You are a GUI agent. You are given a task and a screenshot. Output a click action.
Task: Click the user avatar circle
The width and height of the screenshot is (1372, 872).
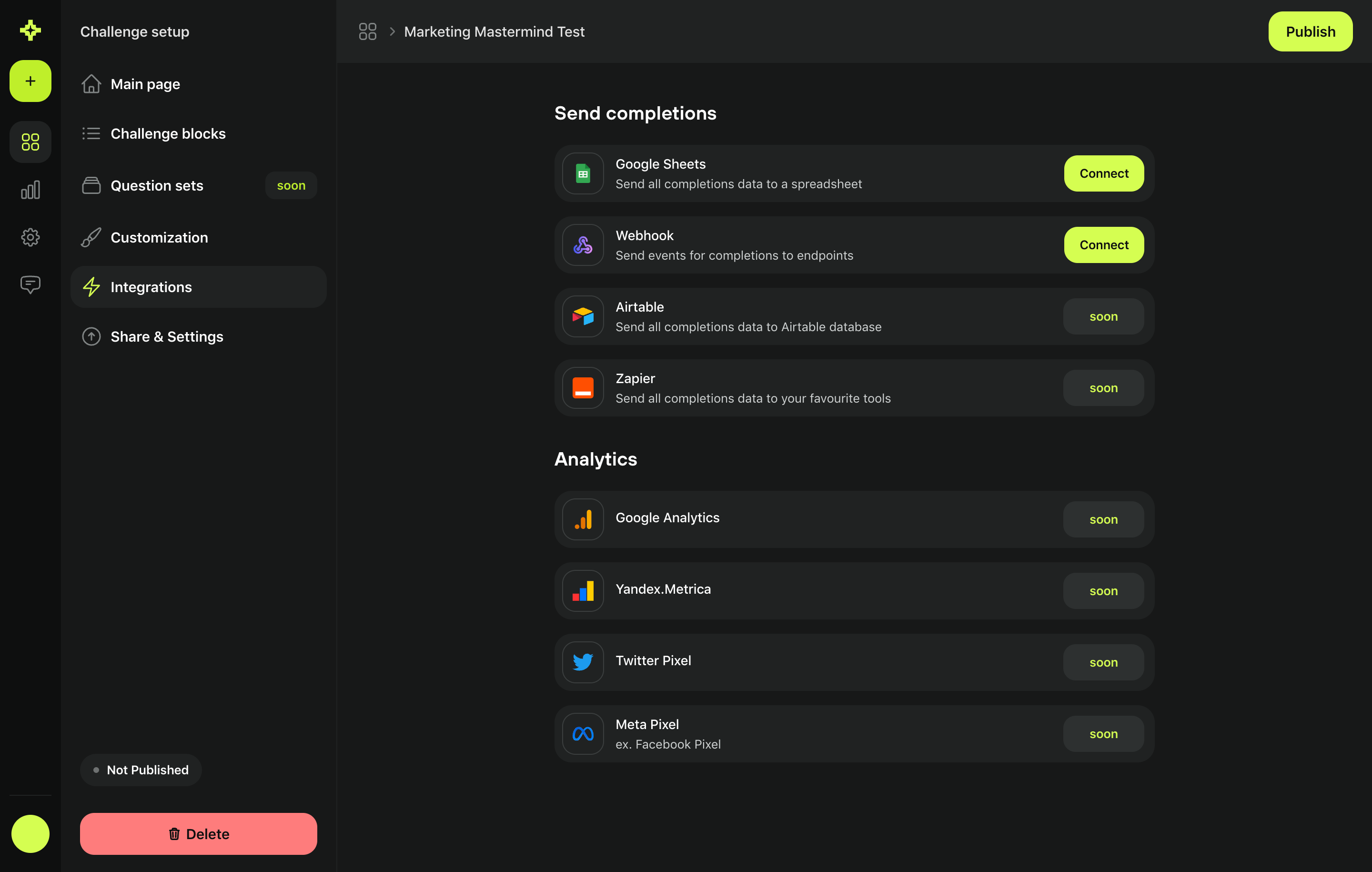coord(30,834)
